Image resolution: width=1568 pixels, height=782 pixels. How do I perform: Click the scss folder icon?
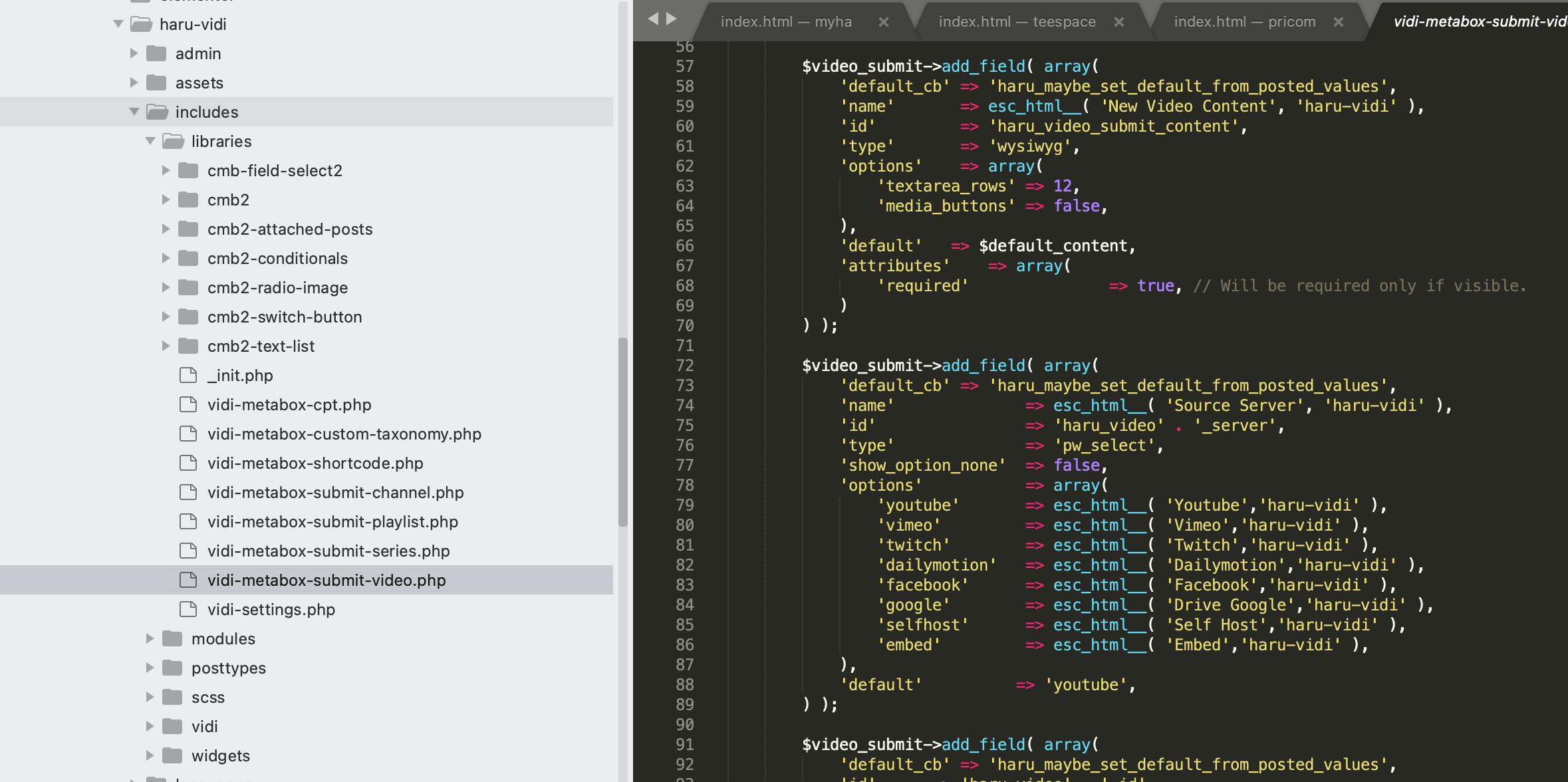point(172,697)
